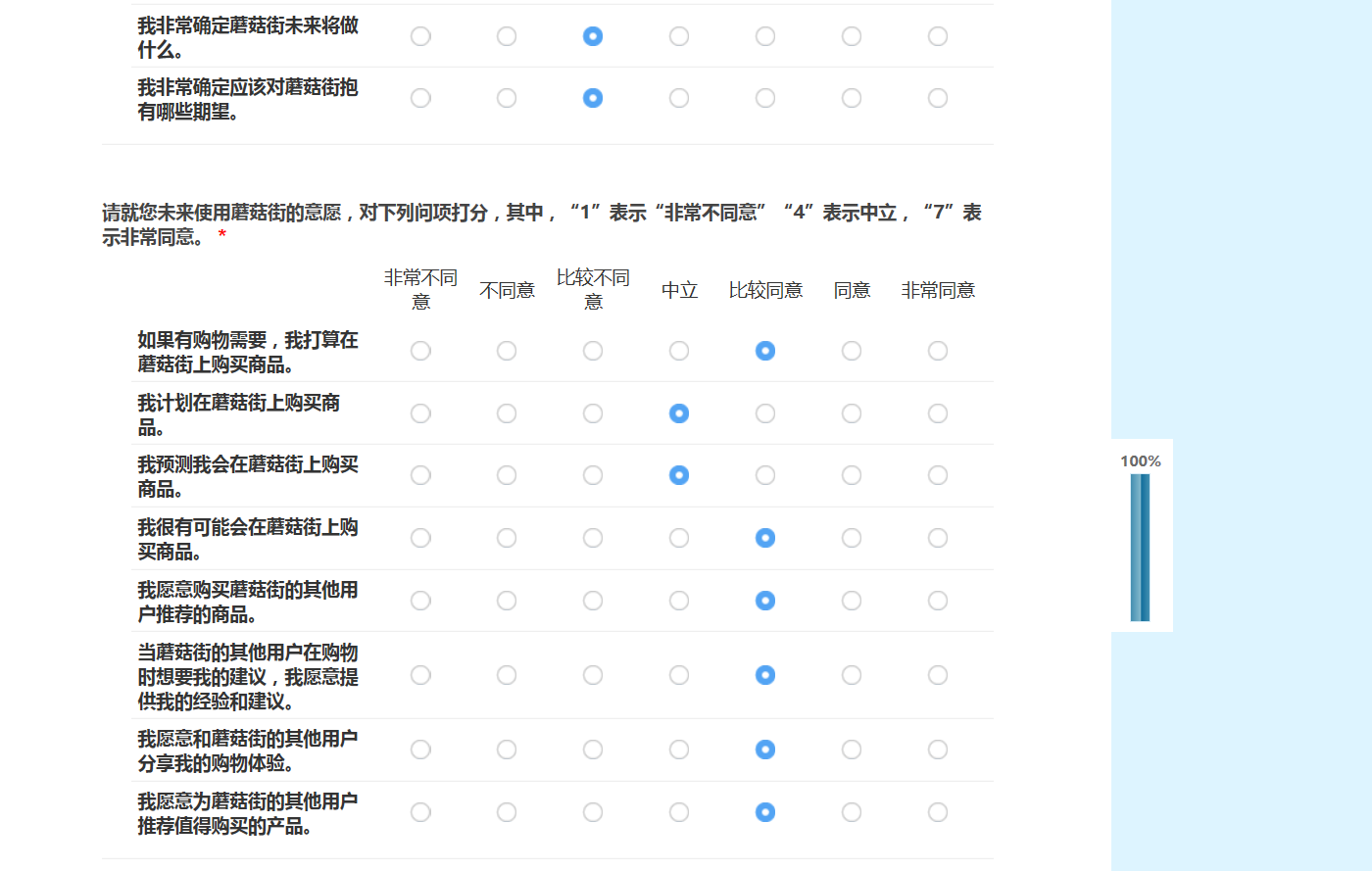Mark 同意 for 分享我的购物体验 statement
The image size is (1372, 871).
point(852,750)
